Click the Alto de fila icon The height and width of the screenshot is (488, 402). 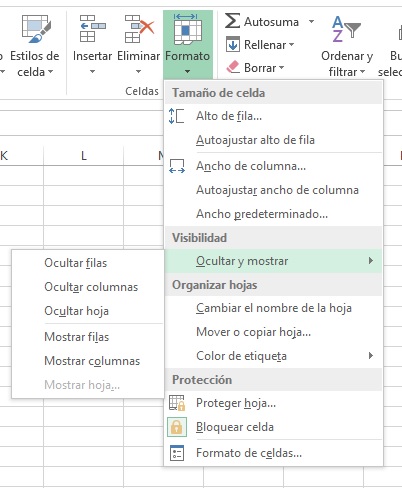[176, 116]
